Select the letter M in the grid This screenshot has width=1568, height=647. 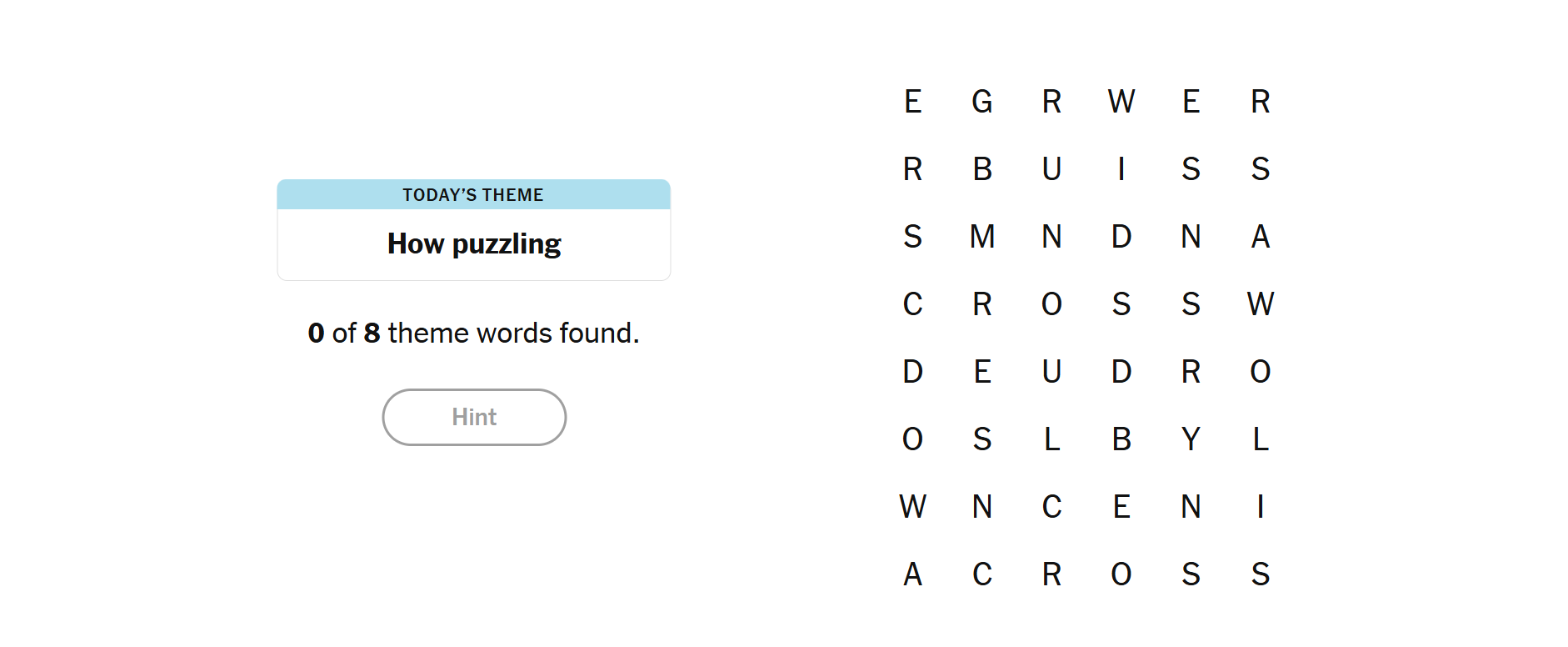coord(982,237)
